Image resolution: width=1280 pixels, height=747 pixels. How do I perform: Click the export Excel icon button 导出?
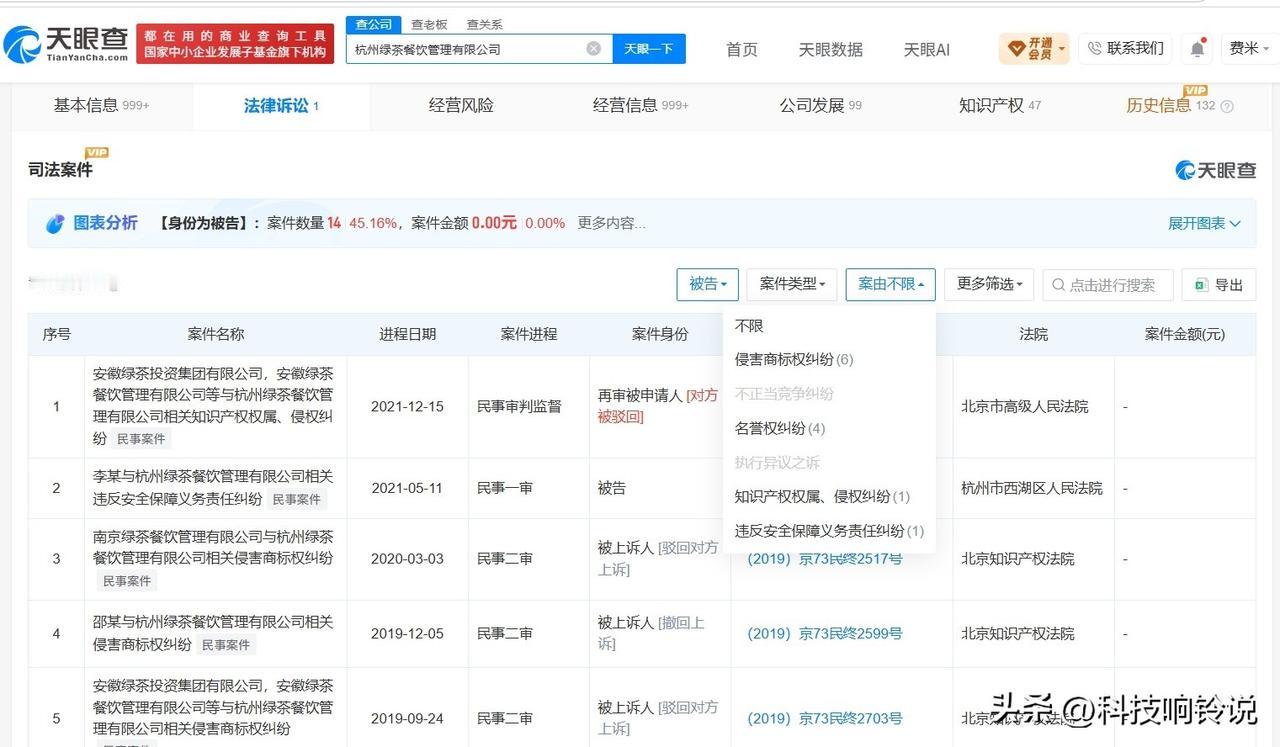click(x=1218, y=285)
